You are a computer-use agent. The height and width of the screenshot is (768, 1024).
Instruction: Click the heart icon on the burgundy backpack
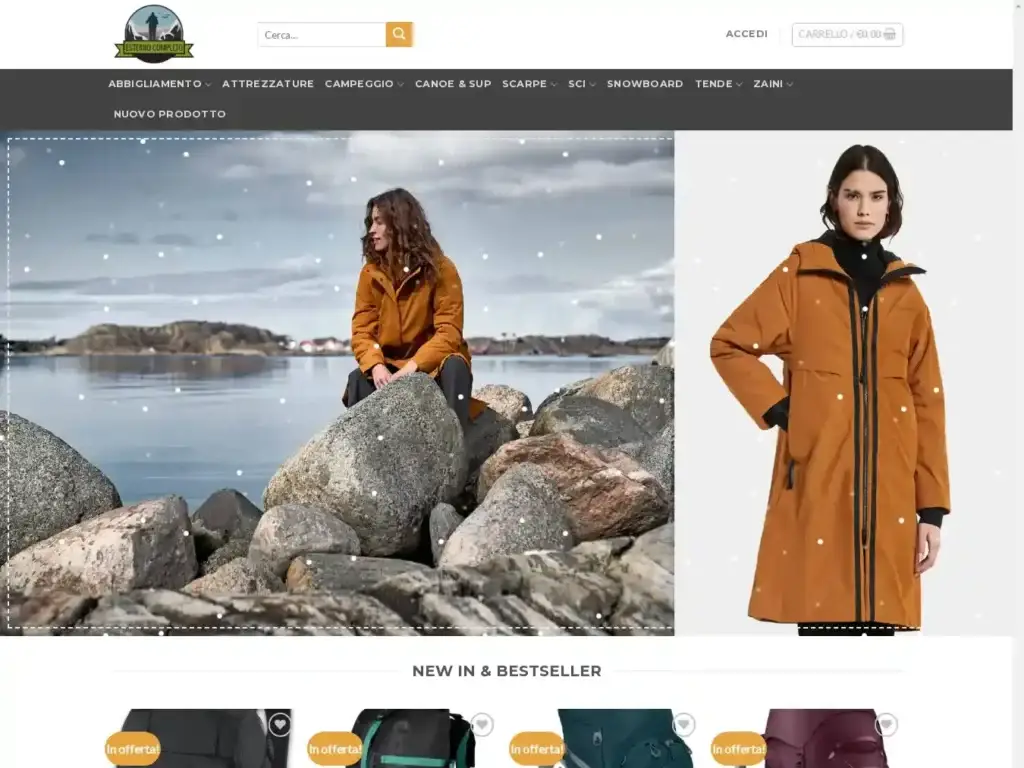(886, 725)
